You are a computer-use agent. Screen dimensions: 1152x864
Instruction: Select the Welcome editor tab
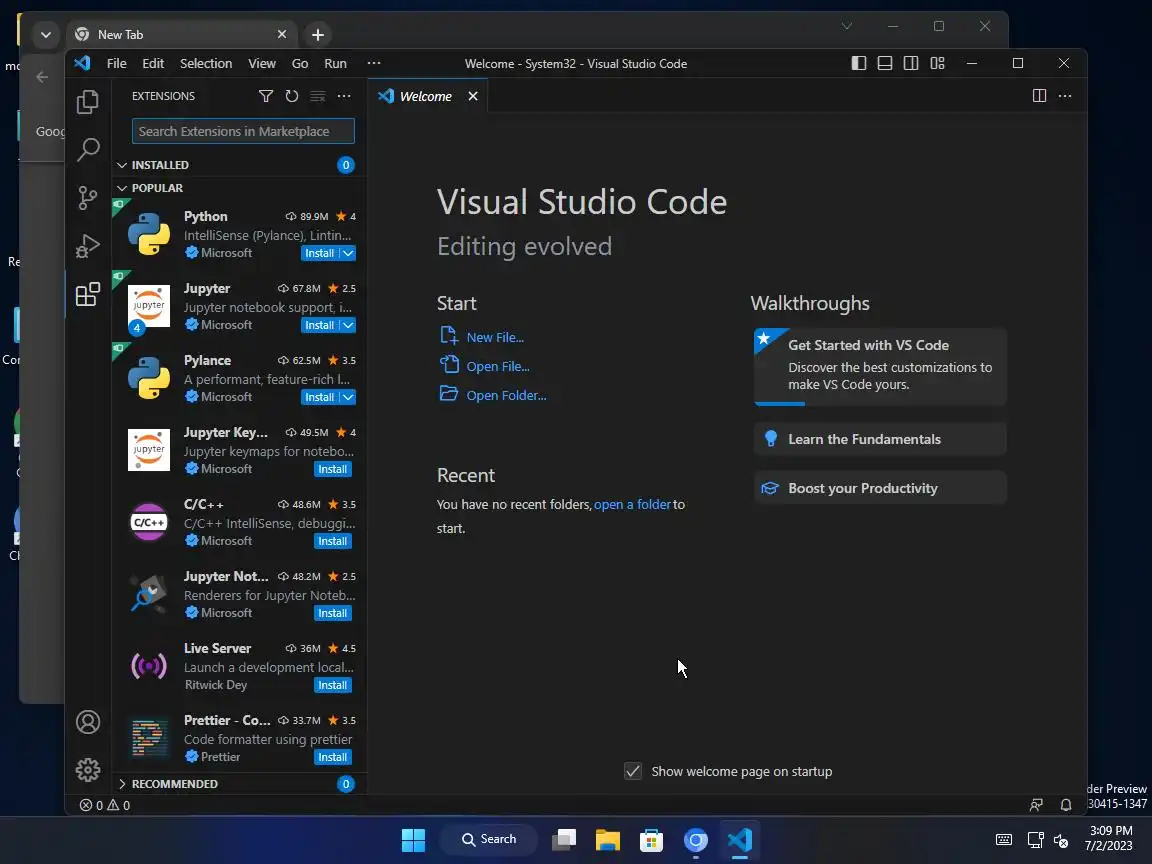pos(428,96)
